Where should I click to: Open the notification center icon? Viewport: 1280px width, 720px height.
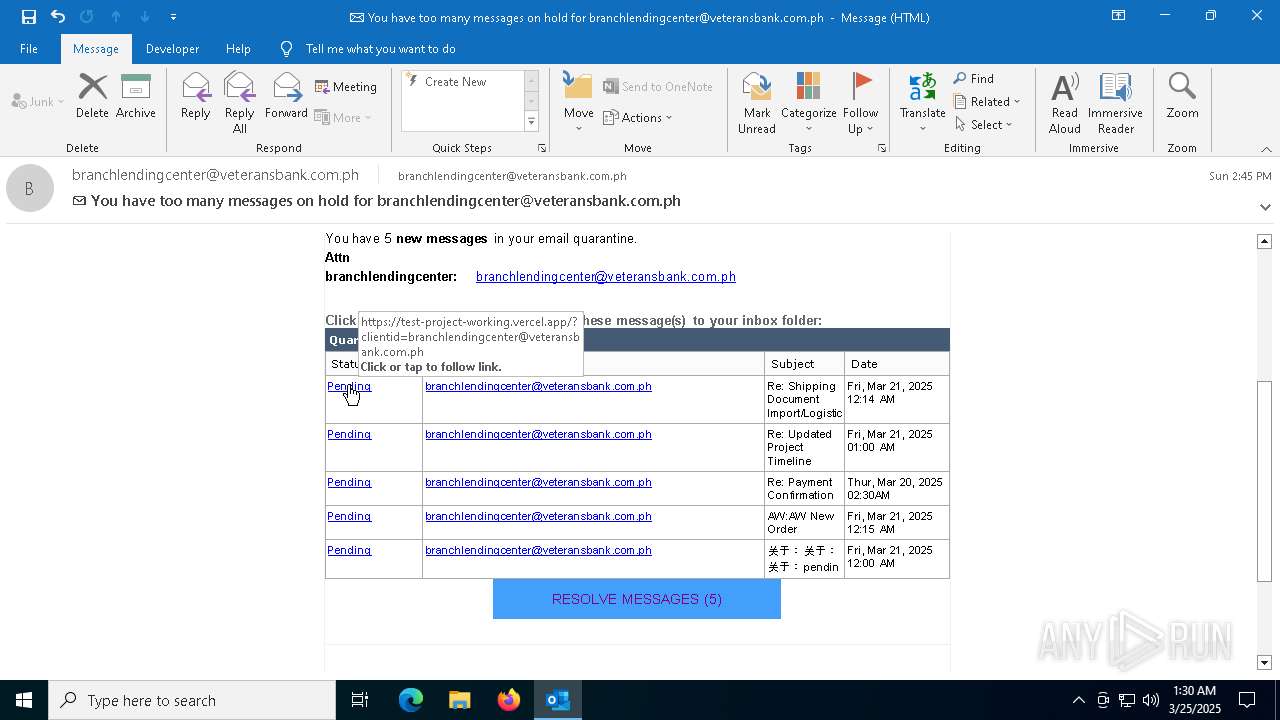pos(1247,700)
